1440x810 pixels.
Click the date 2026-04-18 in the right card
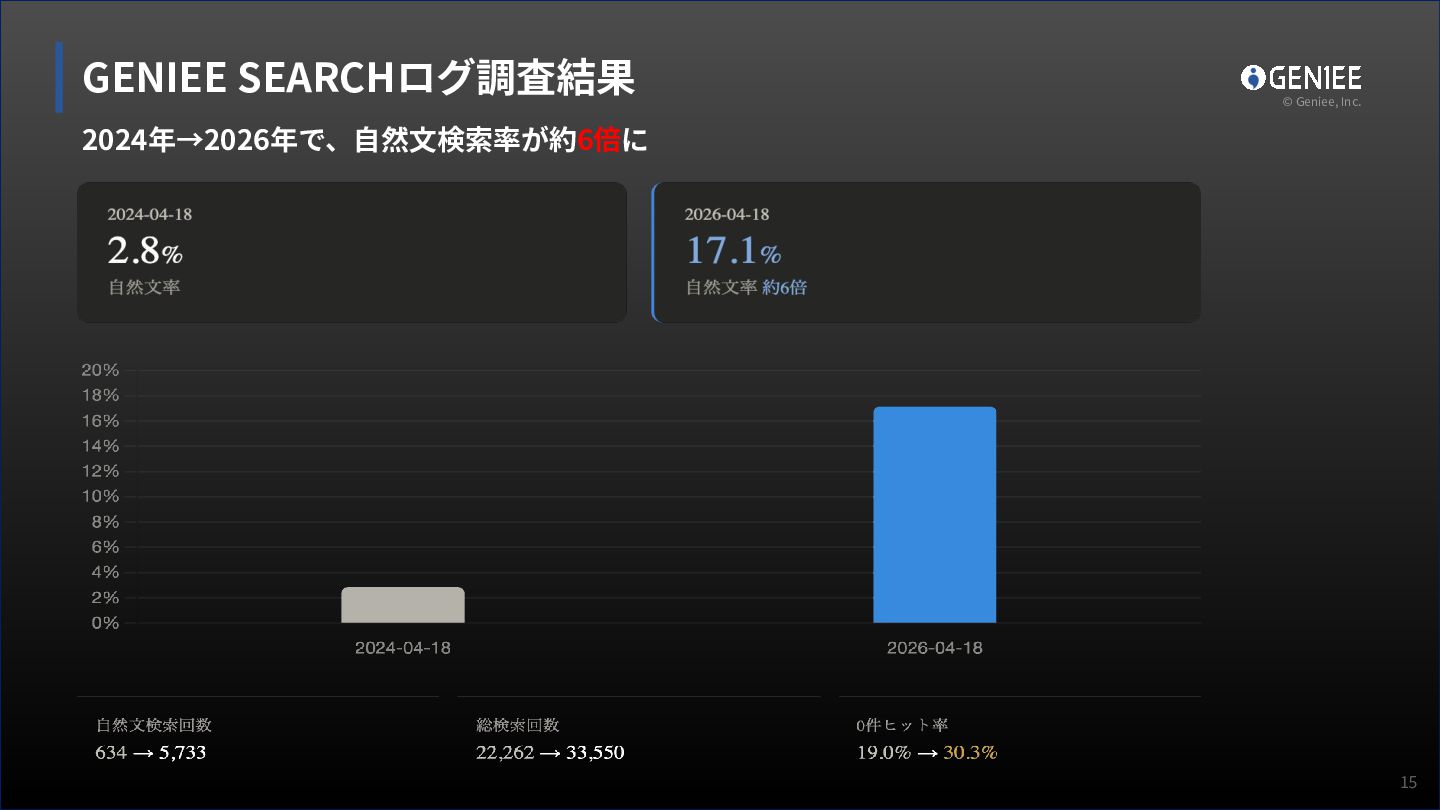(x=727, y=214)
